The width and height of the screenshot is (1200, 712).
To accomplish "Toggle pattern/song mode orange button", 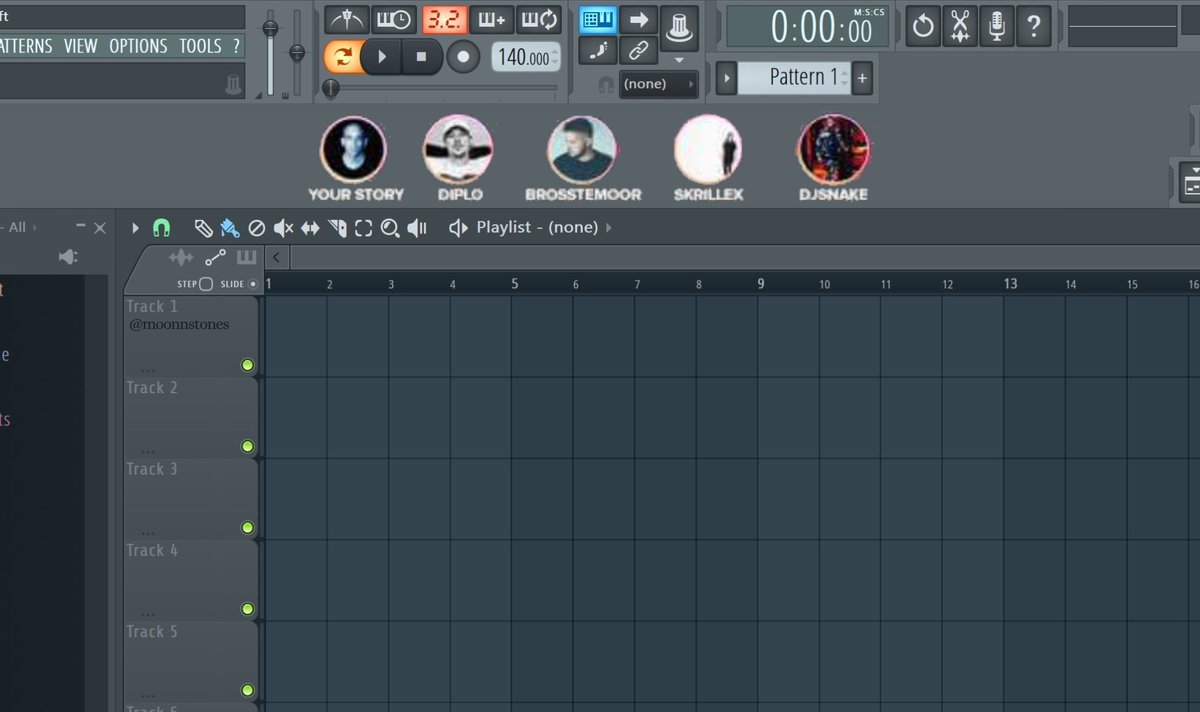I will click(342, 57).
